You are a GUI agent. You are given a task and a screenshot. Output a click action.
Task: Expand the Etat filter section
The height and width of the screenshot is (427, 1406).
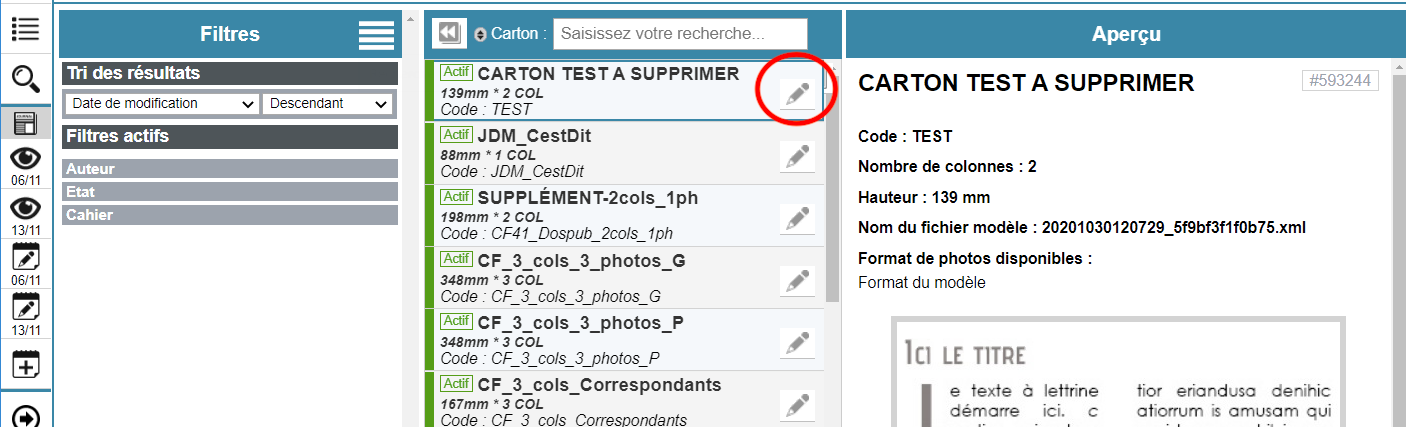point(230,192)
